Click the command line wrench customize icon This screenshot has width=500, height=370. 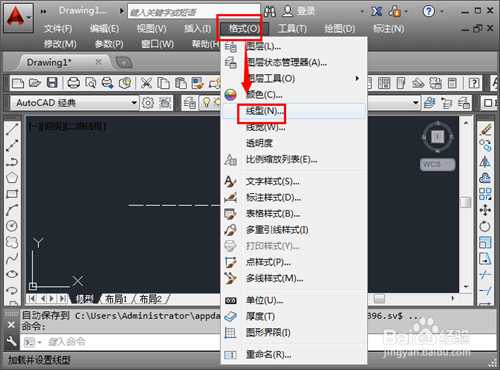tap(11, 341)
